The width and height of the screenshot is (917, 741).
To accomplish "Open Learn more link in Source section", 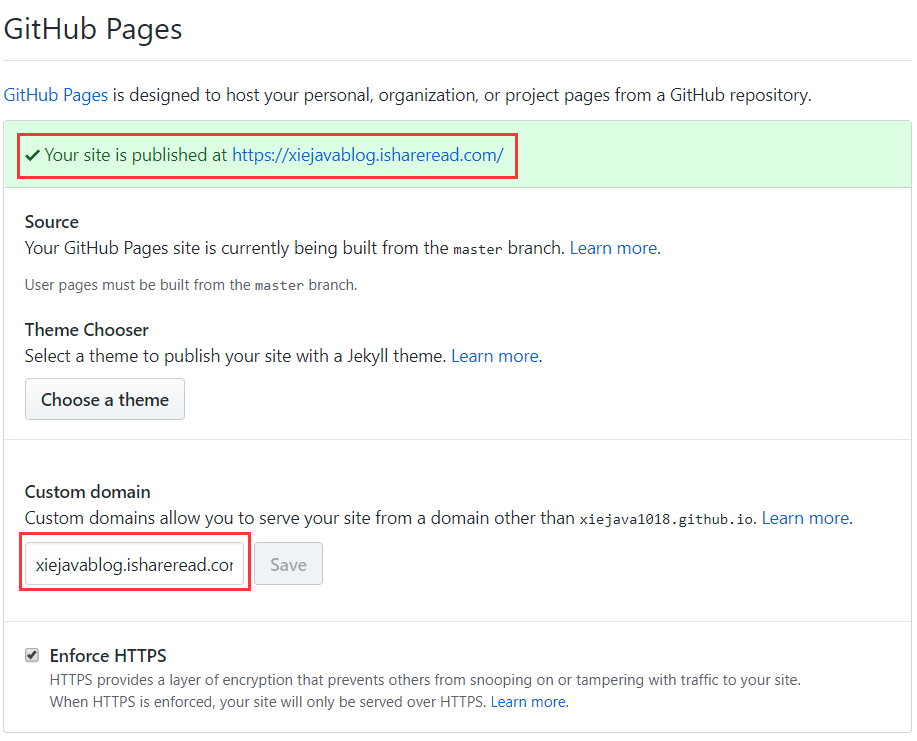I will pos(613,248).
